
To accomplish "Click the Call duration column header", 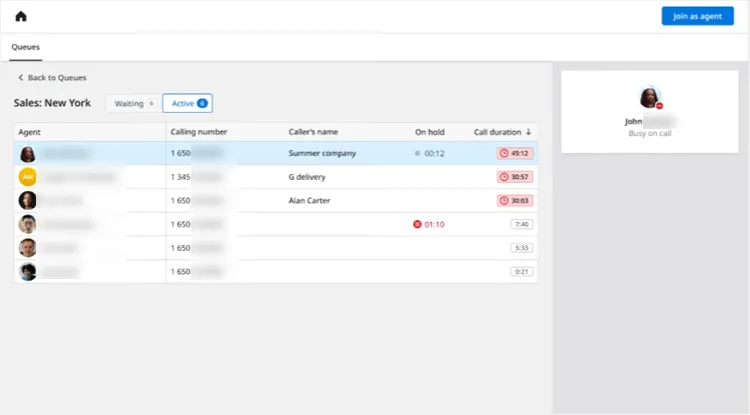I will [497, 132].
